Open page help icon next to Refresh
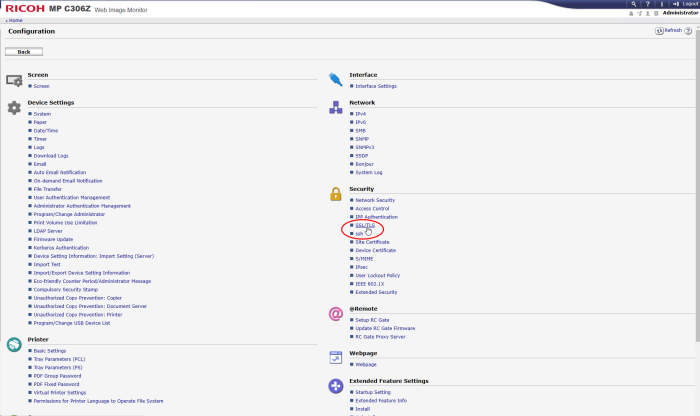The height and width of the screenshot is (416, 700). click(x=688, y=31)
